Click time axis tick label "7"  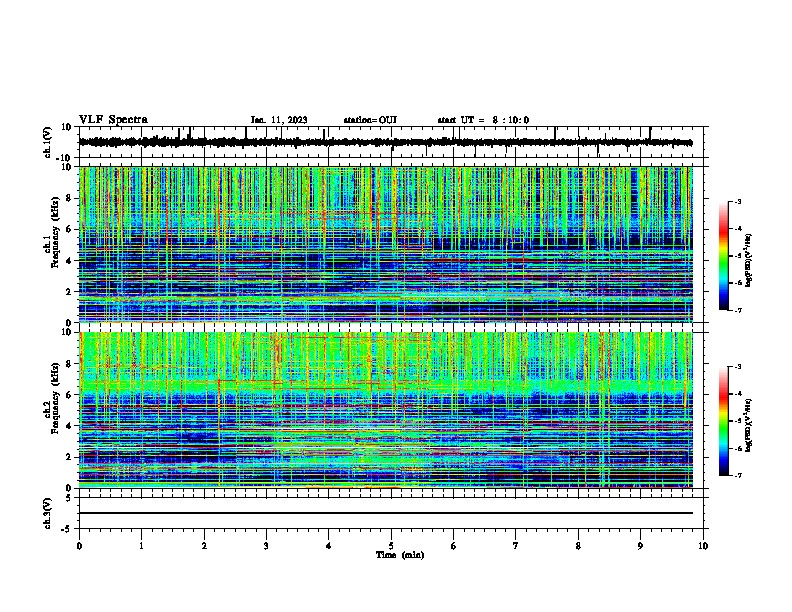tap(516, 546)
